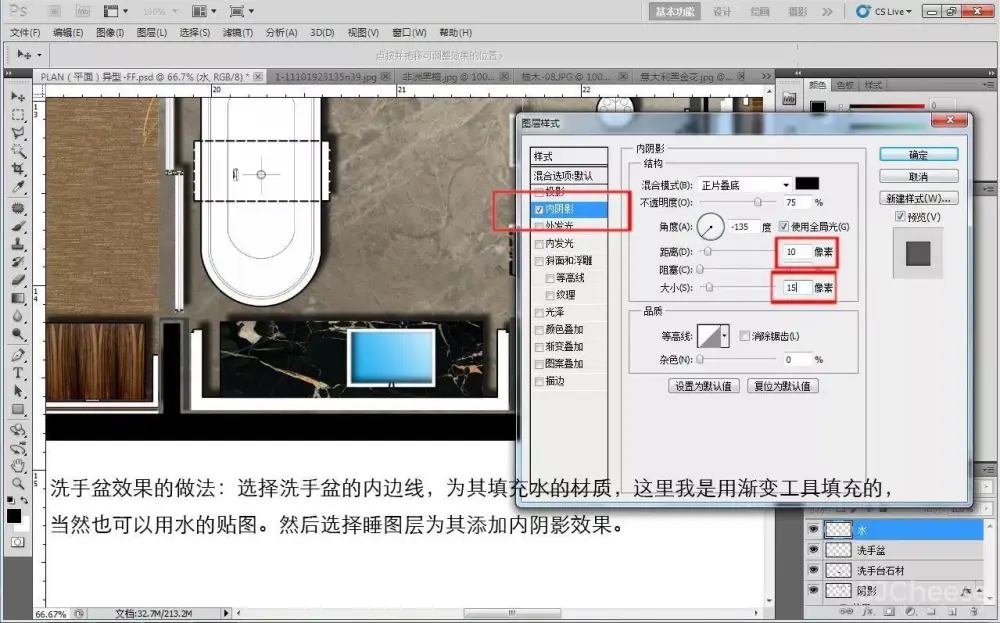Choose the Gradient tool
Image resolution: width=1000 pixels, height=623 pixels.
point(18,298)
